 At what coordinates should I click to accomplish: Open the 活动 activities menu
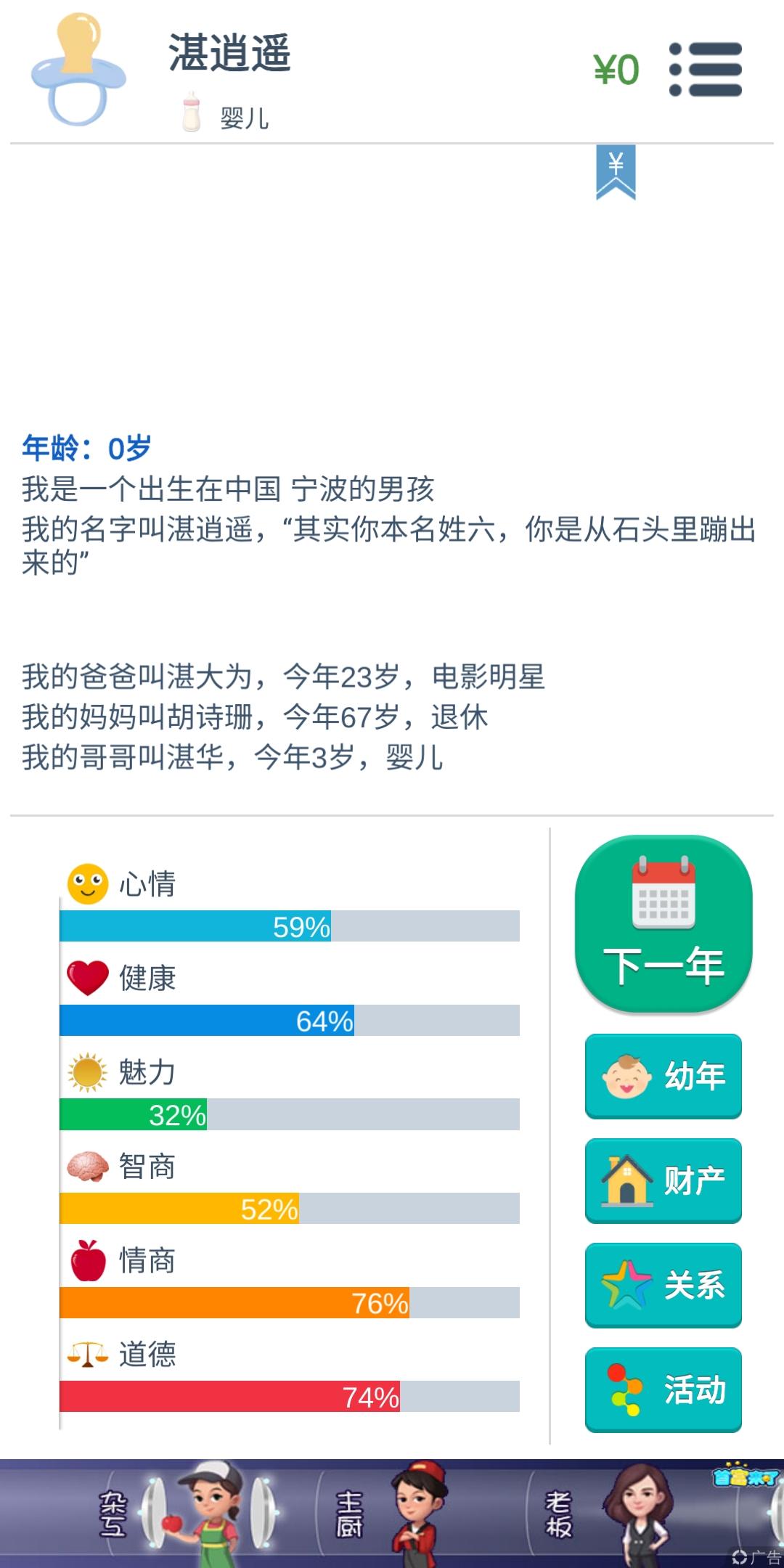pos(663,1389)
